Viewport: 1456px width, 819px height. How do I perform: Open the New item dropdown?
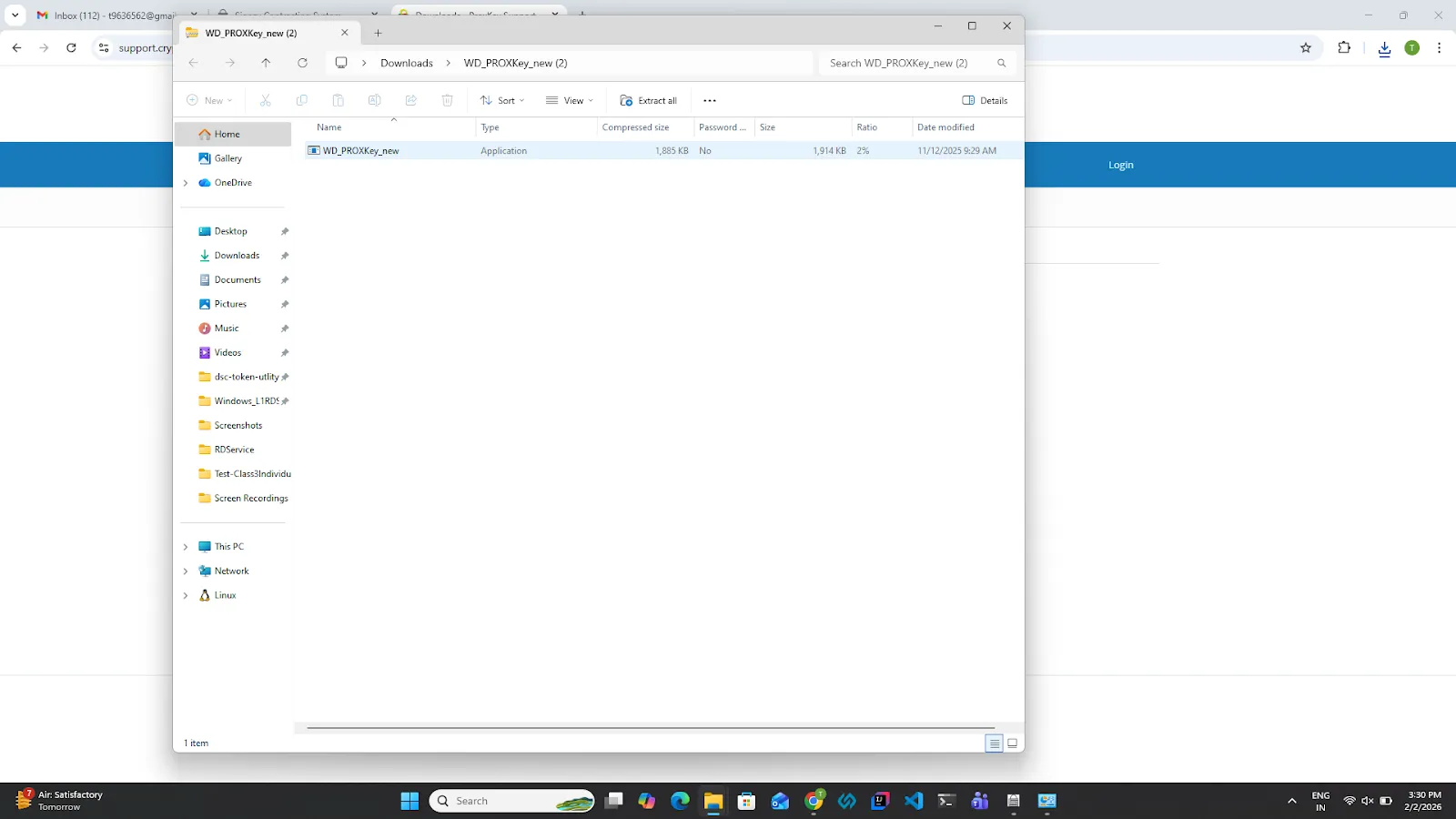210,100
